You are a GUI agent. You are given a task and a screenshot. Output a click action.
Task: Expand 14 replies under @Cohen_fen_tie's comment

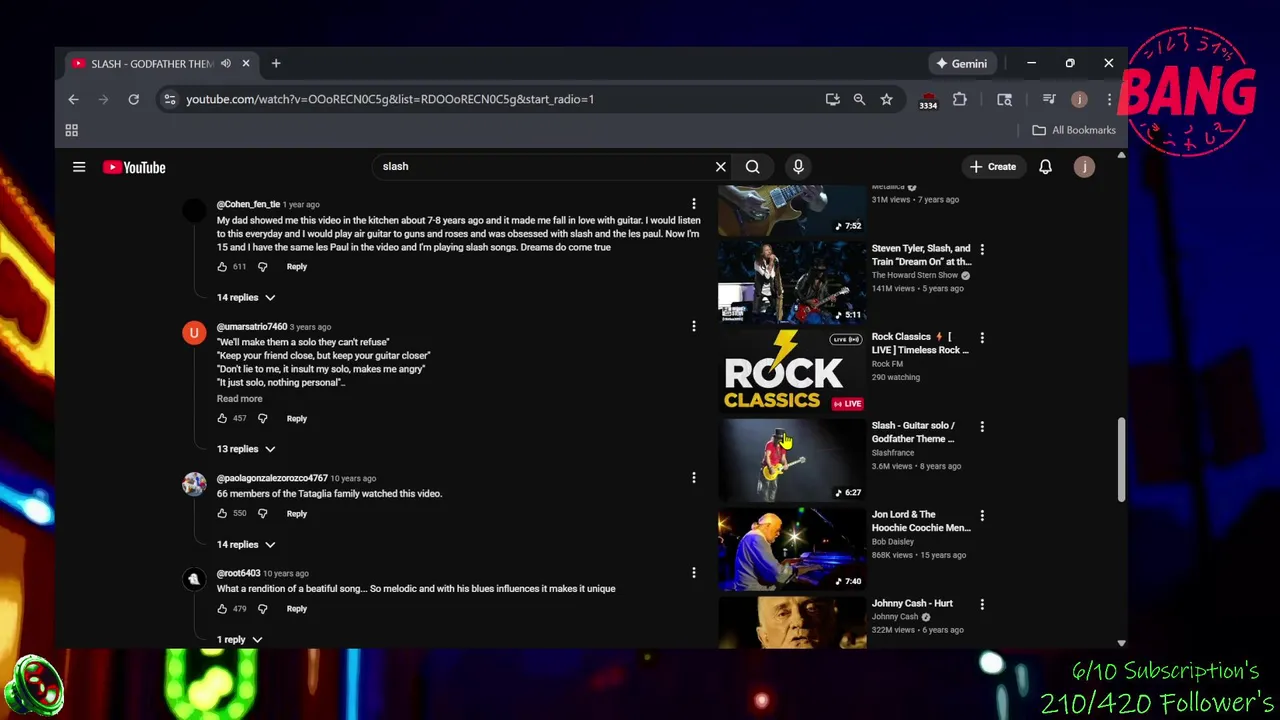[246, 297]
